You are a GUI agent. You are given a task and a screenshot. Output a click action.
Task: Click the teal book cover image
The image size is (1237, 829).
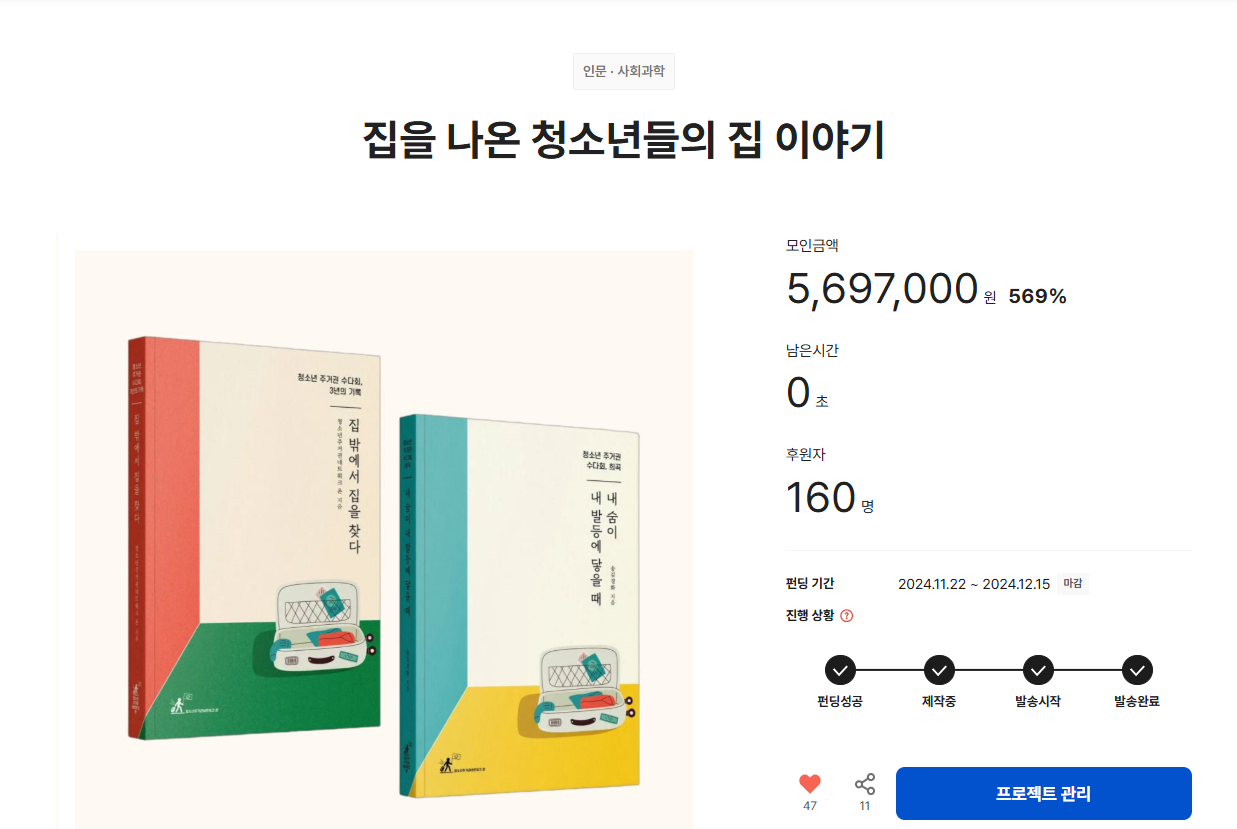520,606
